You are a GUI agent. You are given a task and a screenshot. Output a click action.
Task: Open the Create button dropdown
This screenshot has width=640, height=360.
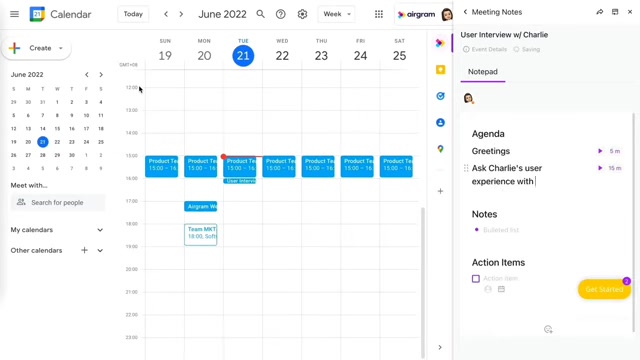tap(61, 48)
